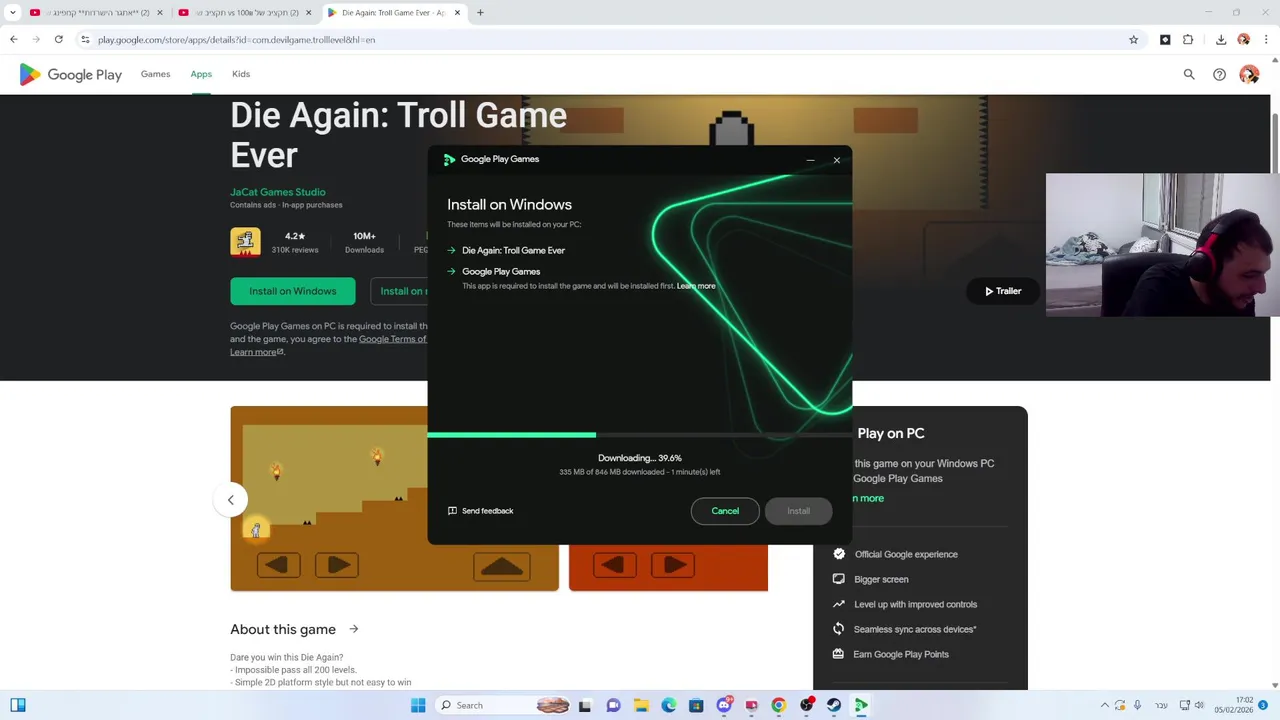1280x720 pixels.
Task: View site information icon in address bar
Action: pyautogui.click(x=86, y=40)
